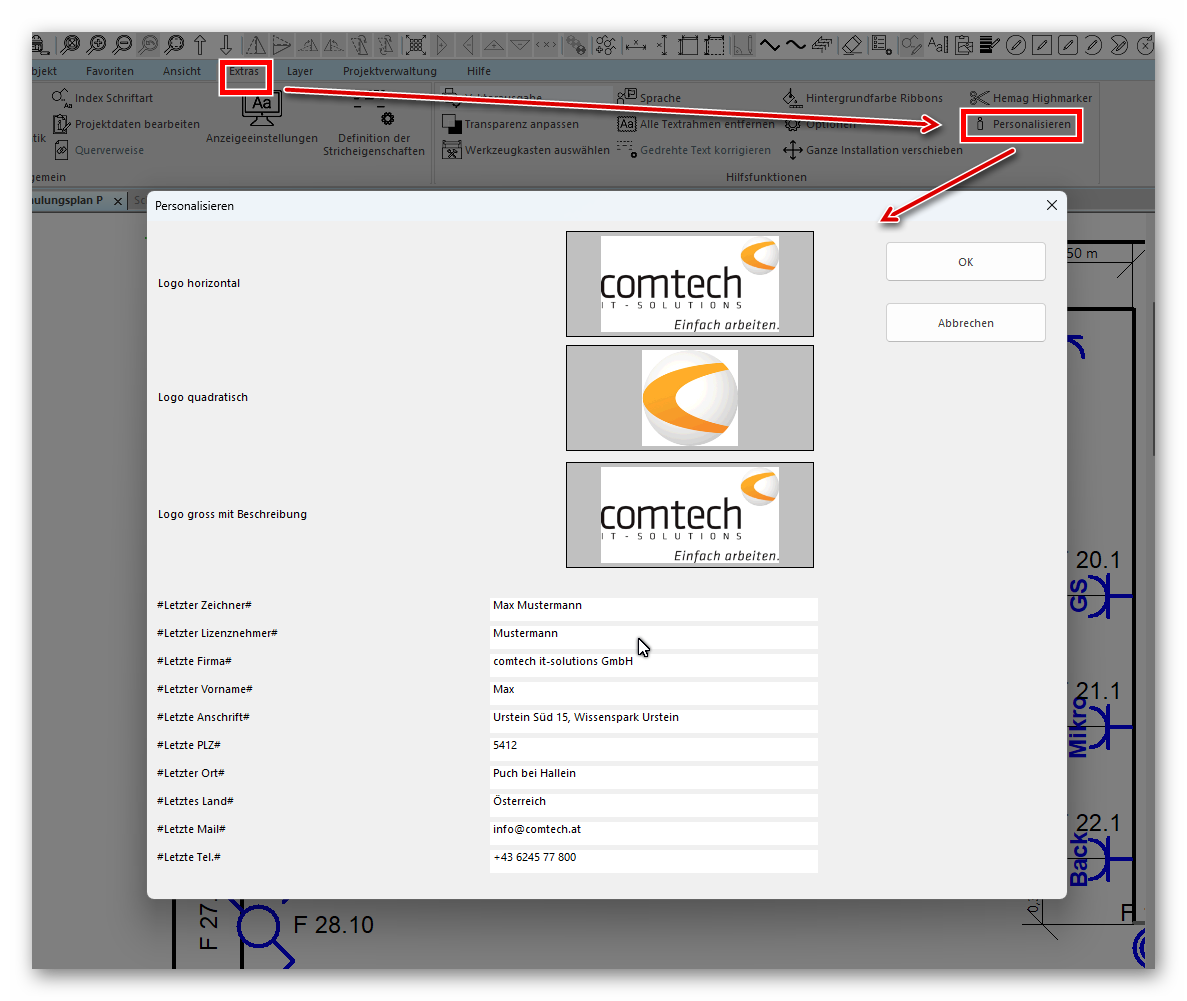1187x1001 pixels.
Task: Click Hemag Highmarker scissors tool
Action: (x=1030, y=98)
